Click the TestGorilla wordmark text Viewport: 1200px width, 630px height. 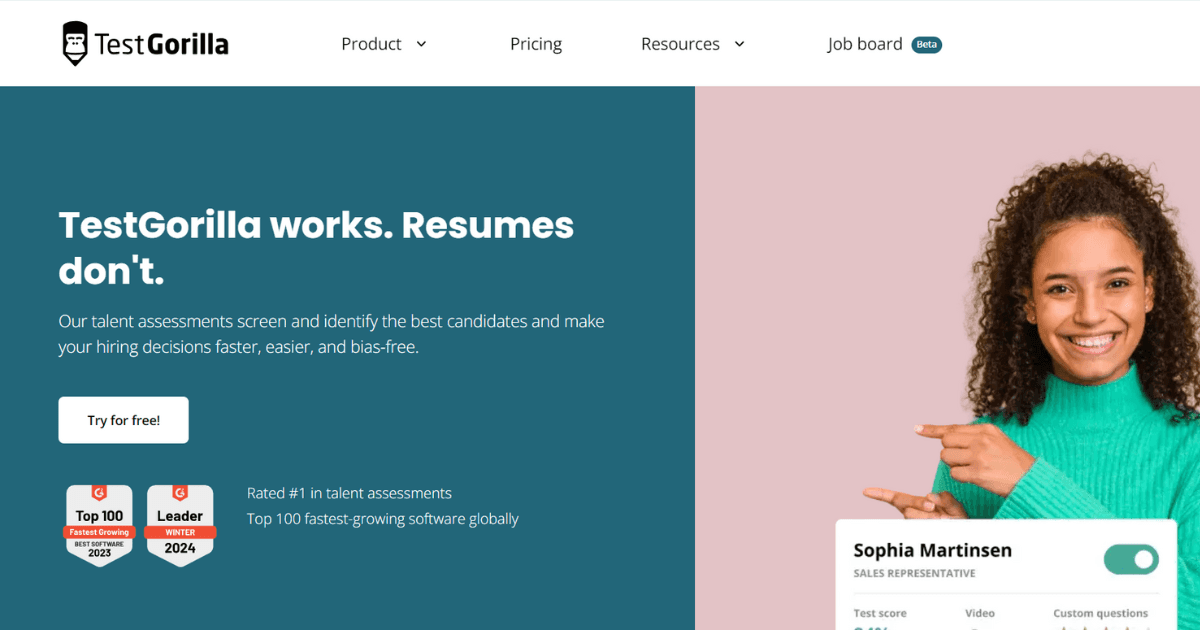click(161, 44)
